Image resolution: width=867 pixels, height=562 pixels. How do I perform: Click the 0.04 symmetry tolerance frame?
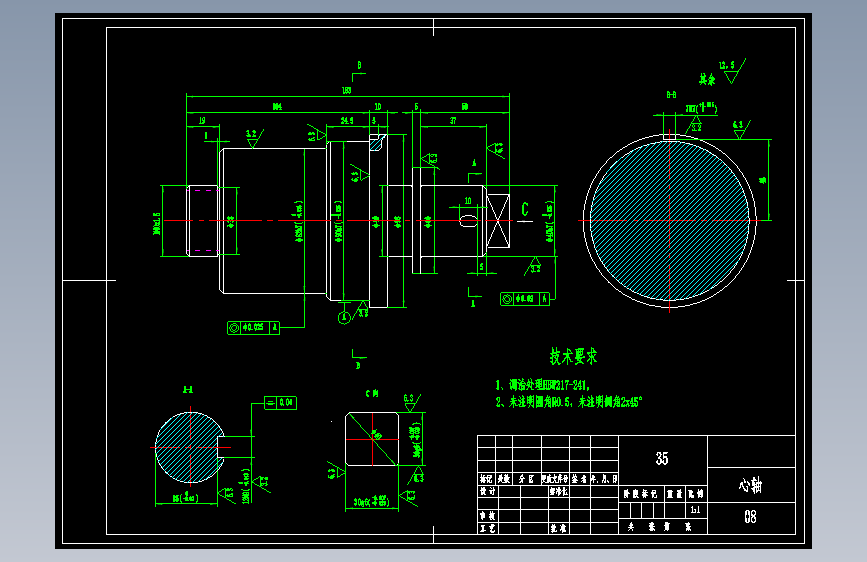coord(280,403)
